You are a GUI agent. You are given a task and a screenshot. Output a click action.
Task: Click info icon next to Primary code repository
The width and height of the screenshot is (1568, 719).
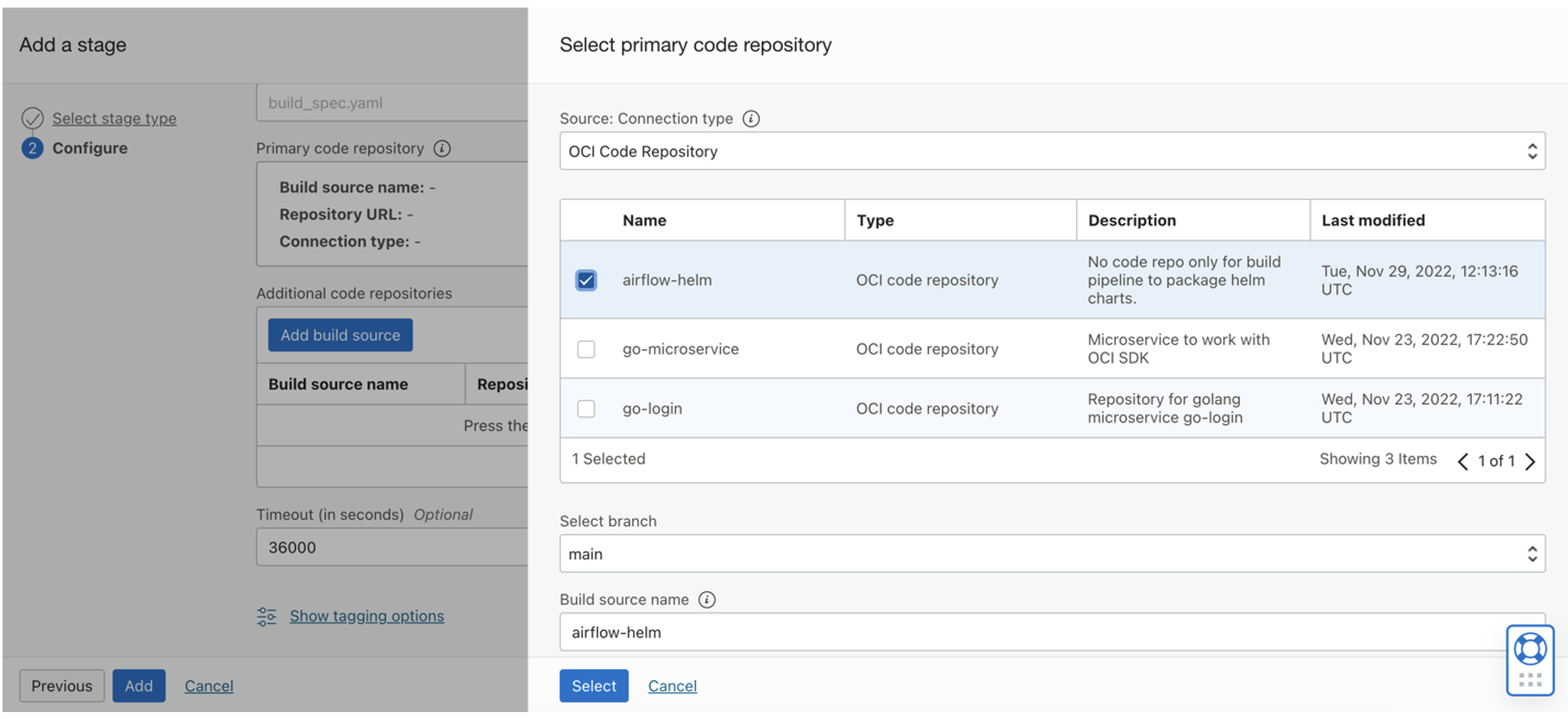pos(442,148)
